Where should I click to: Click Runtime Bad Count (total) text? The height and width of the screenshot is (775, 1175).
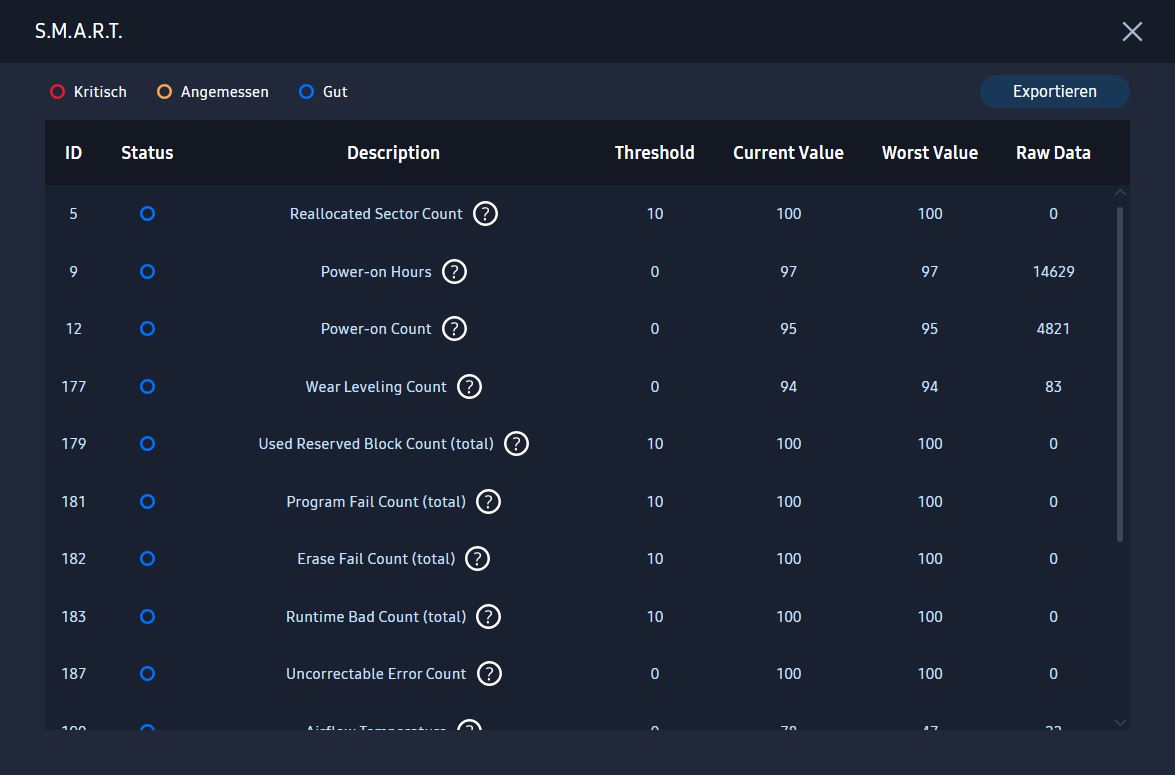pos(376,617)
